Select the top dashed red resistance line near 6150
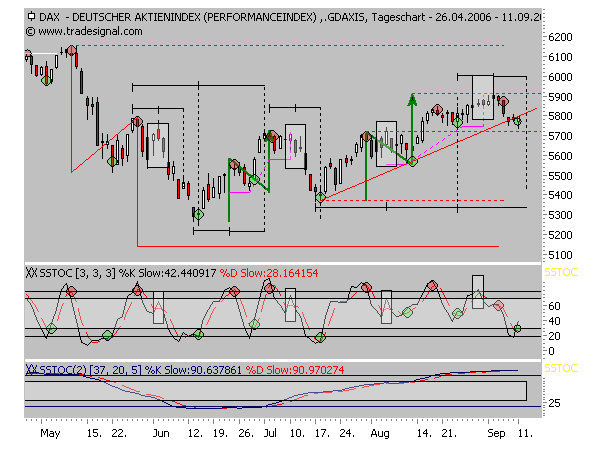This screenshot has width=600, height=450. [x=291, y=46]
